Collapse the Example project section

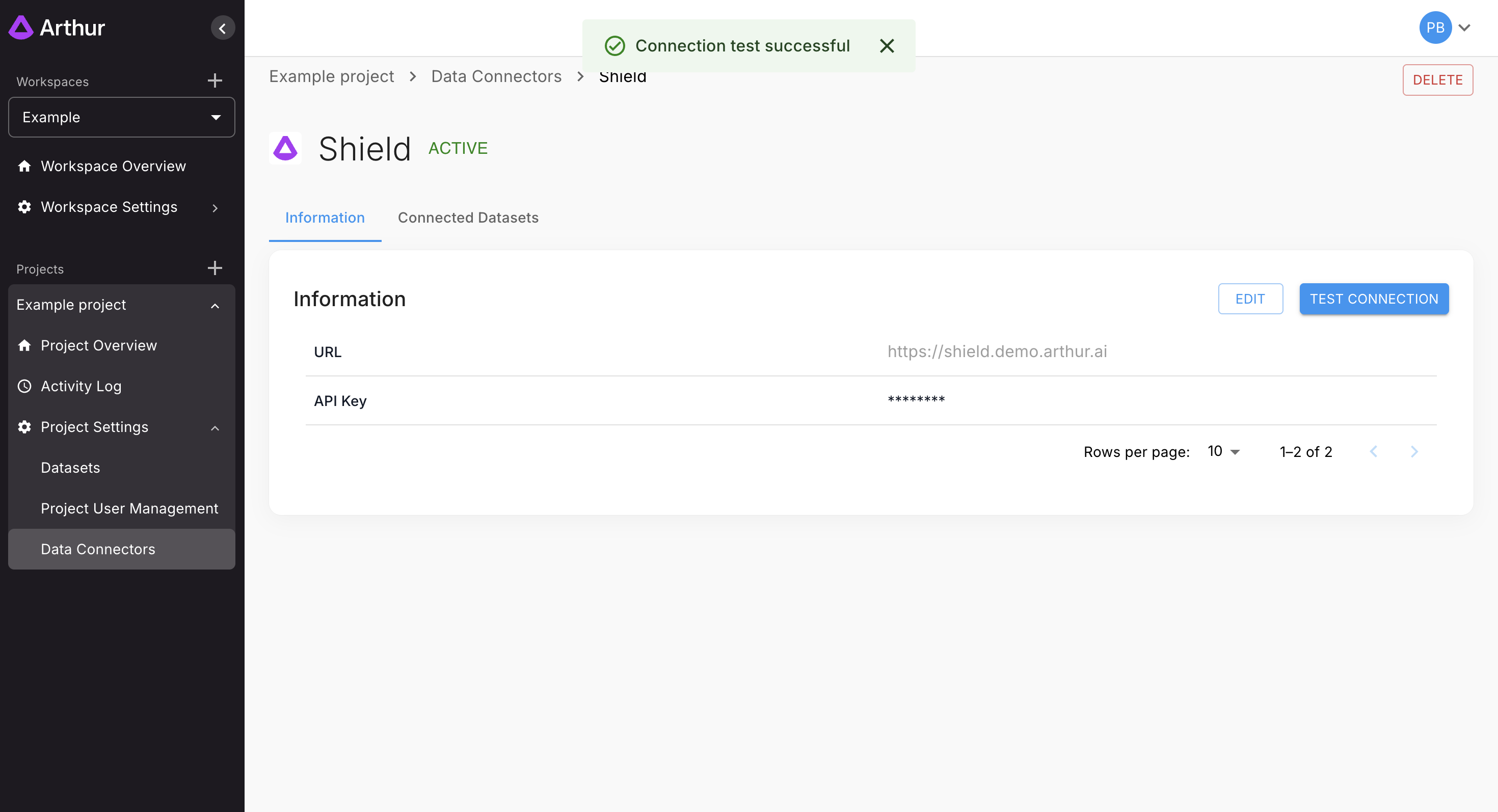(215, 305)
